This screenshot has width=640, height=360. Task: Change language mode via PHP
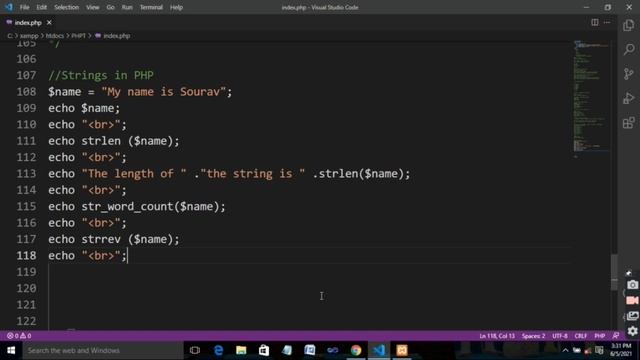600,336
